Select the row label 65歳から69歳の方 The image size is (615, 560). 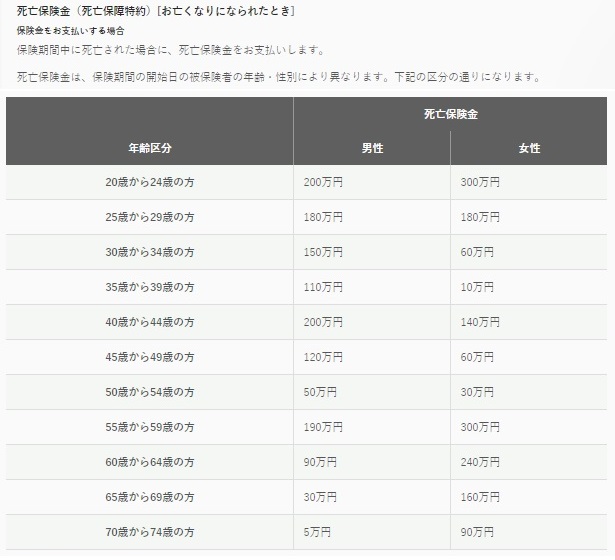coord(150,497)
